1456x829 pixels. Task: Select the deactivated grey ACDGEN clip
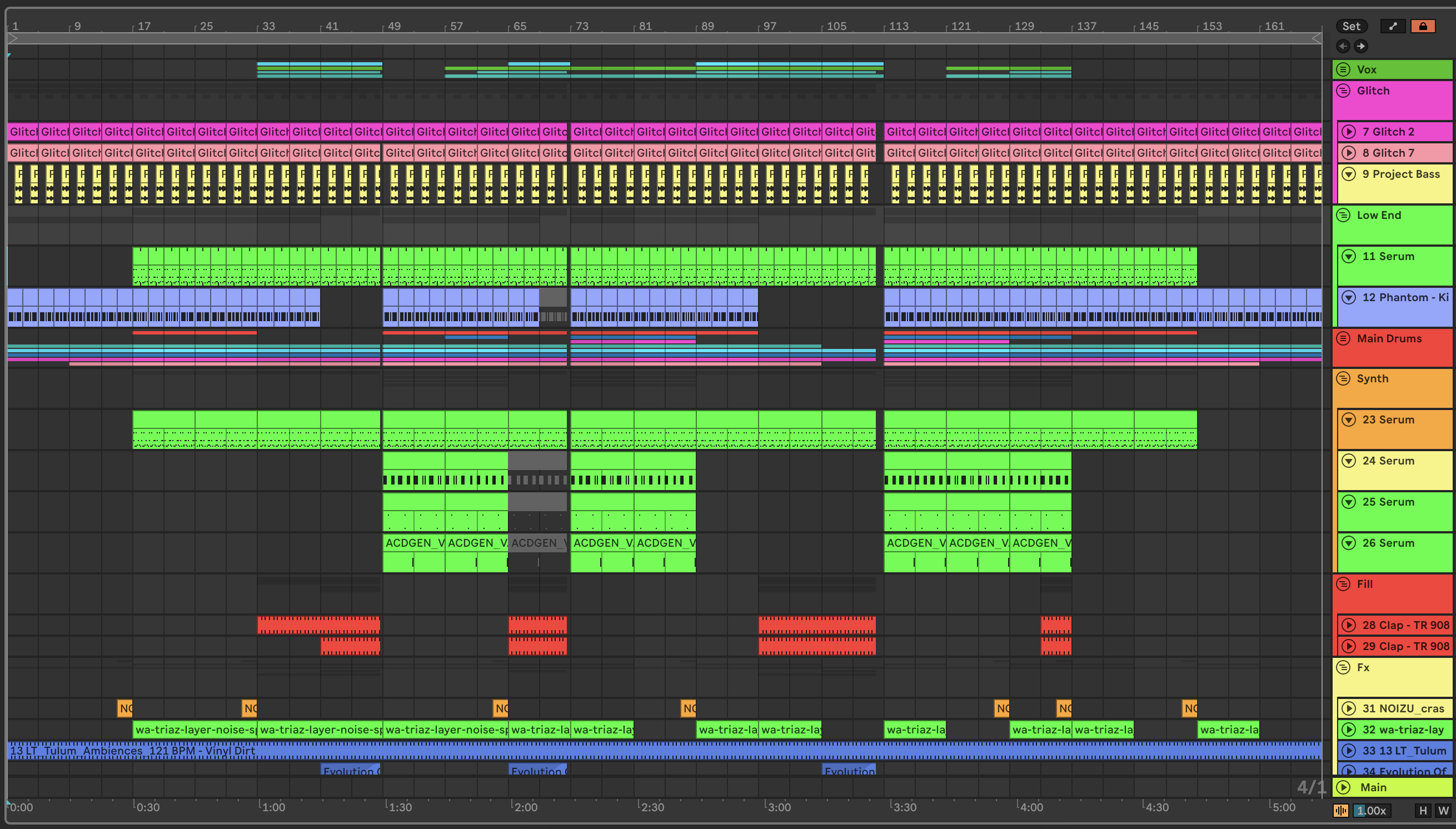[537, 552]
